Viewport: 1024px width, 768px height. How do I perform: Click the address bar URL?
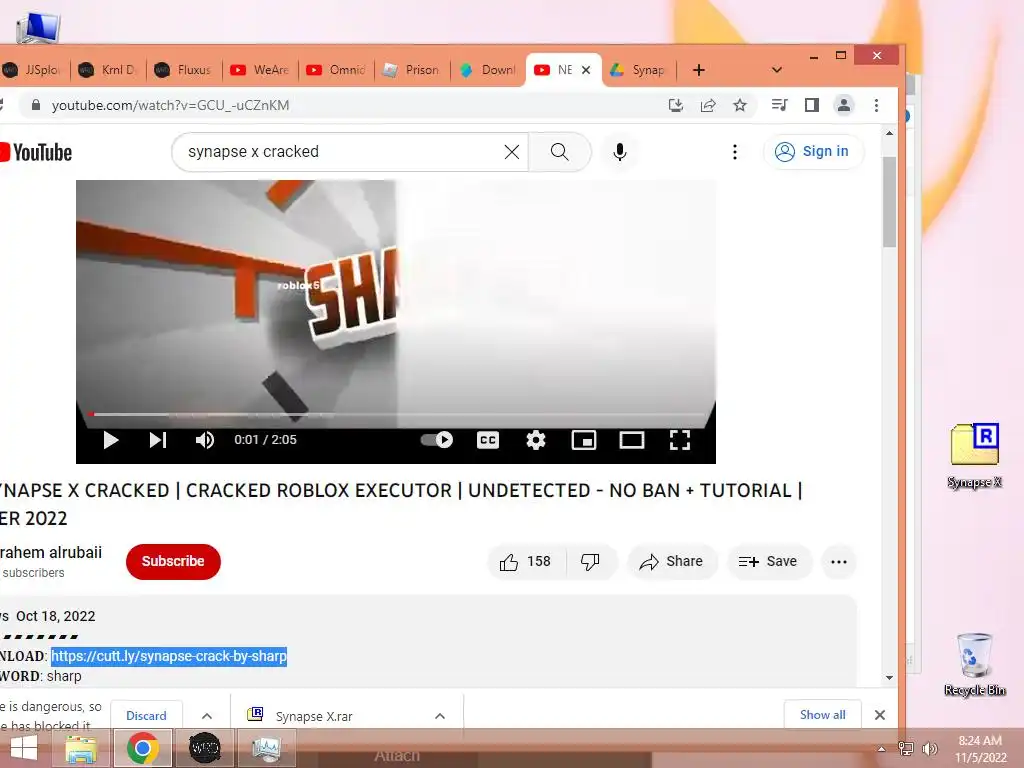coord(170,105)
